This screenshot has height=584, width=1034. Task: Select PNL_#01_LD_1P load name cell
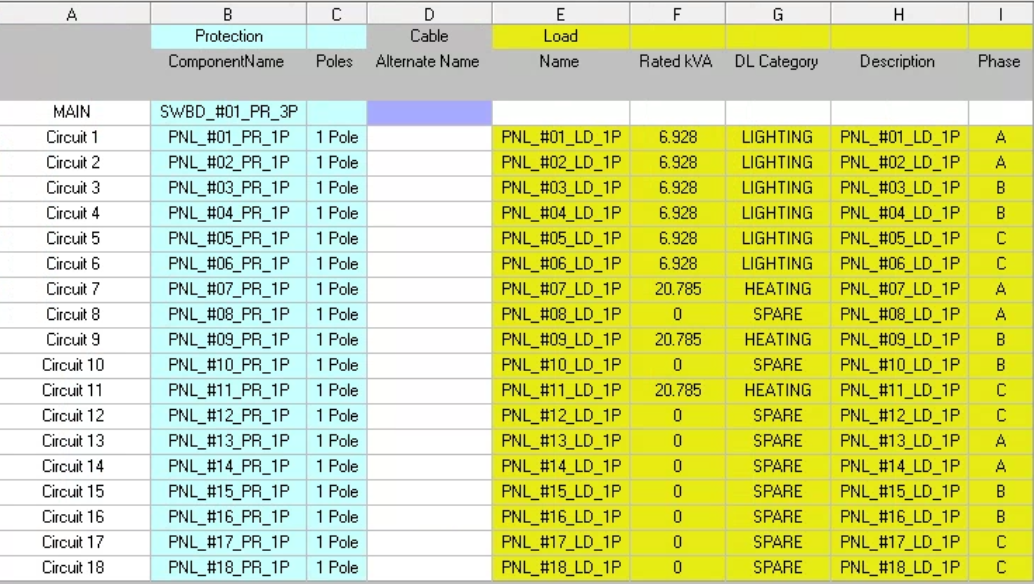coord(559,137)
